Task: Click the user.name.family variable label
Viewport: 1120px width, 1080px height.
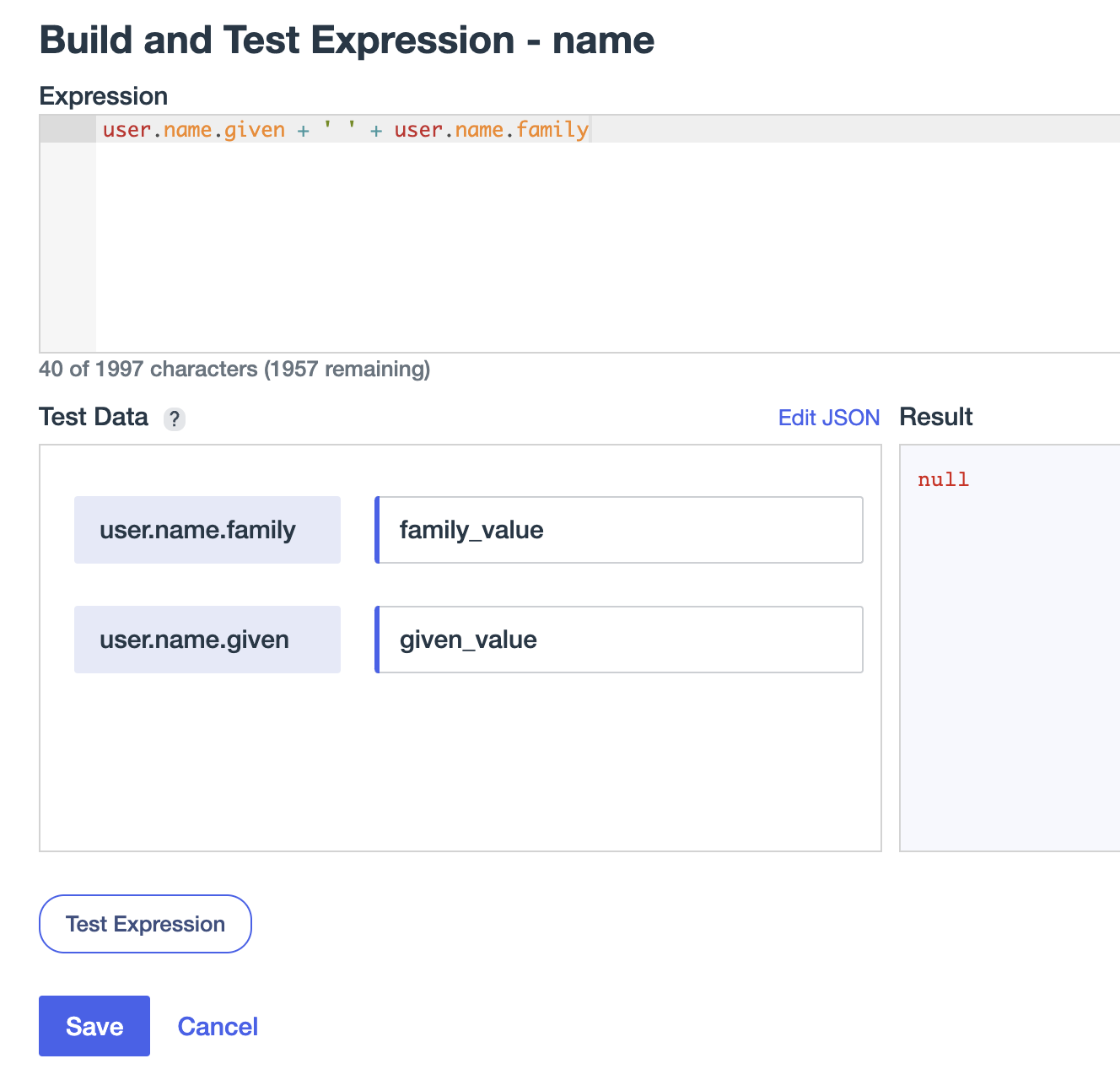Action: point(207,530)
